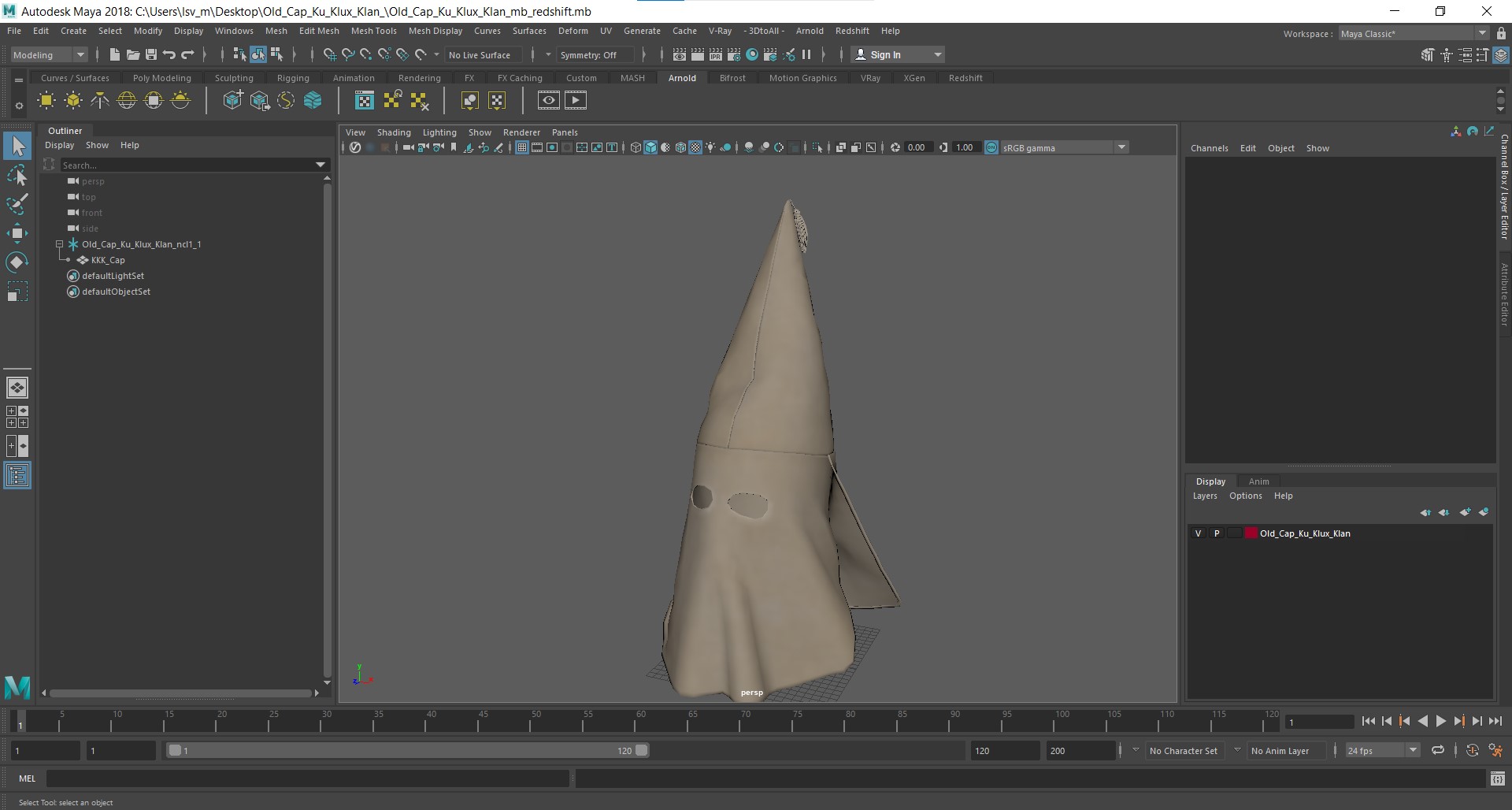The image size is (1512, 810).
Task: Create an Arnold Skydome Light from shelf
Action: [x=127, y=100]
